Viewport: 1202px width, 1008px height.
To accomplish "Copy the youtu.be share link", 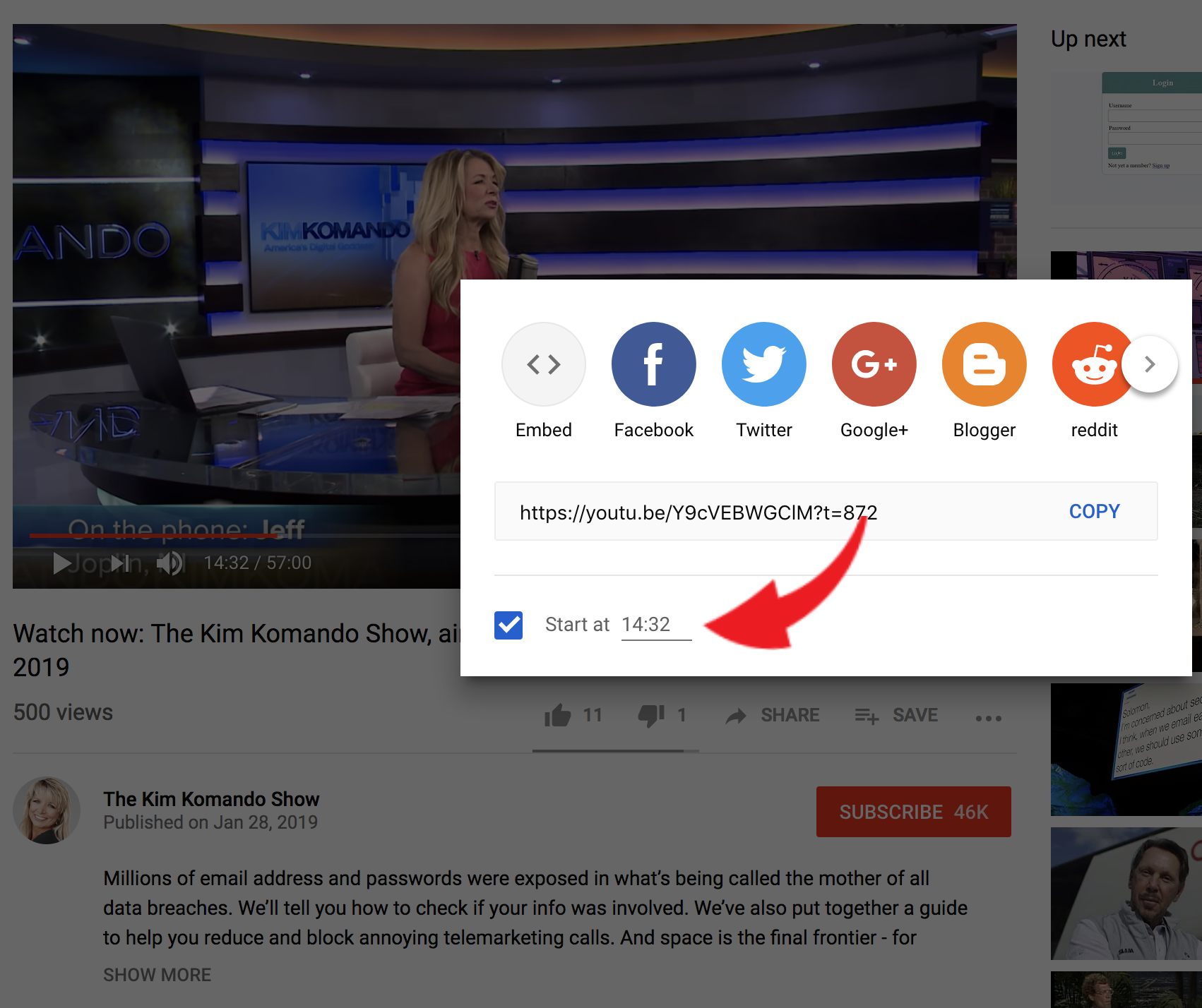I will (1094, 511).
